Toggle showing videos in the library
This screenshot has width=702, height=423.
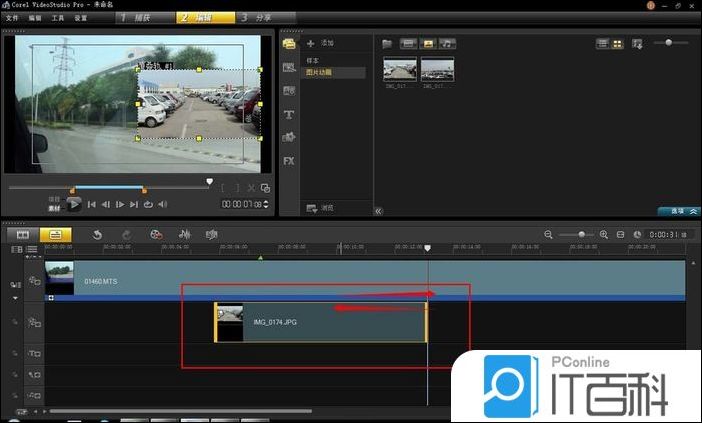point(408,44)
